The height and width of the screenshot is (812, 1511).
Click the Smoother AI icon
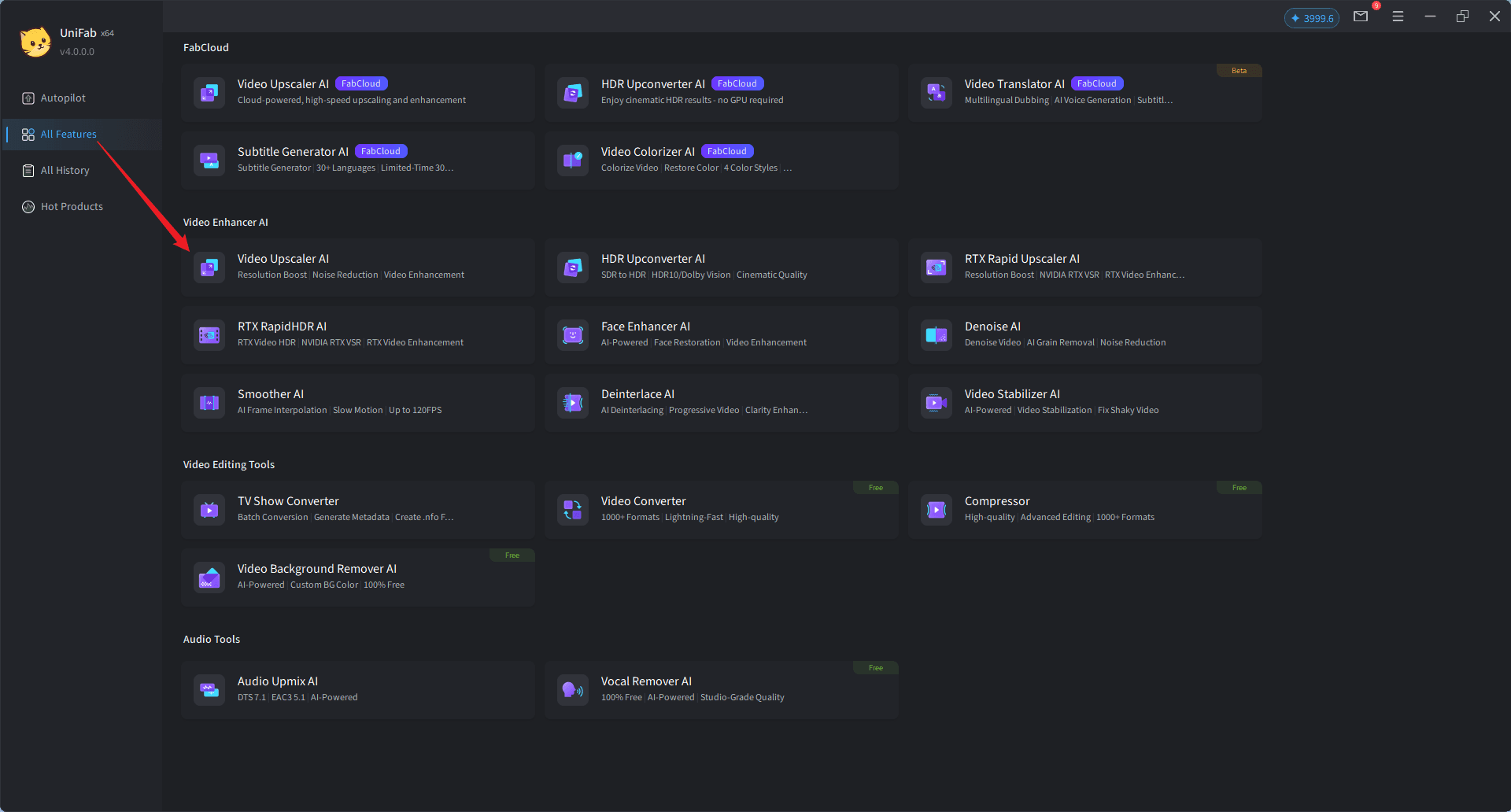tap(209, 402)
